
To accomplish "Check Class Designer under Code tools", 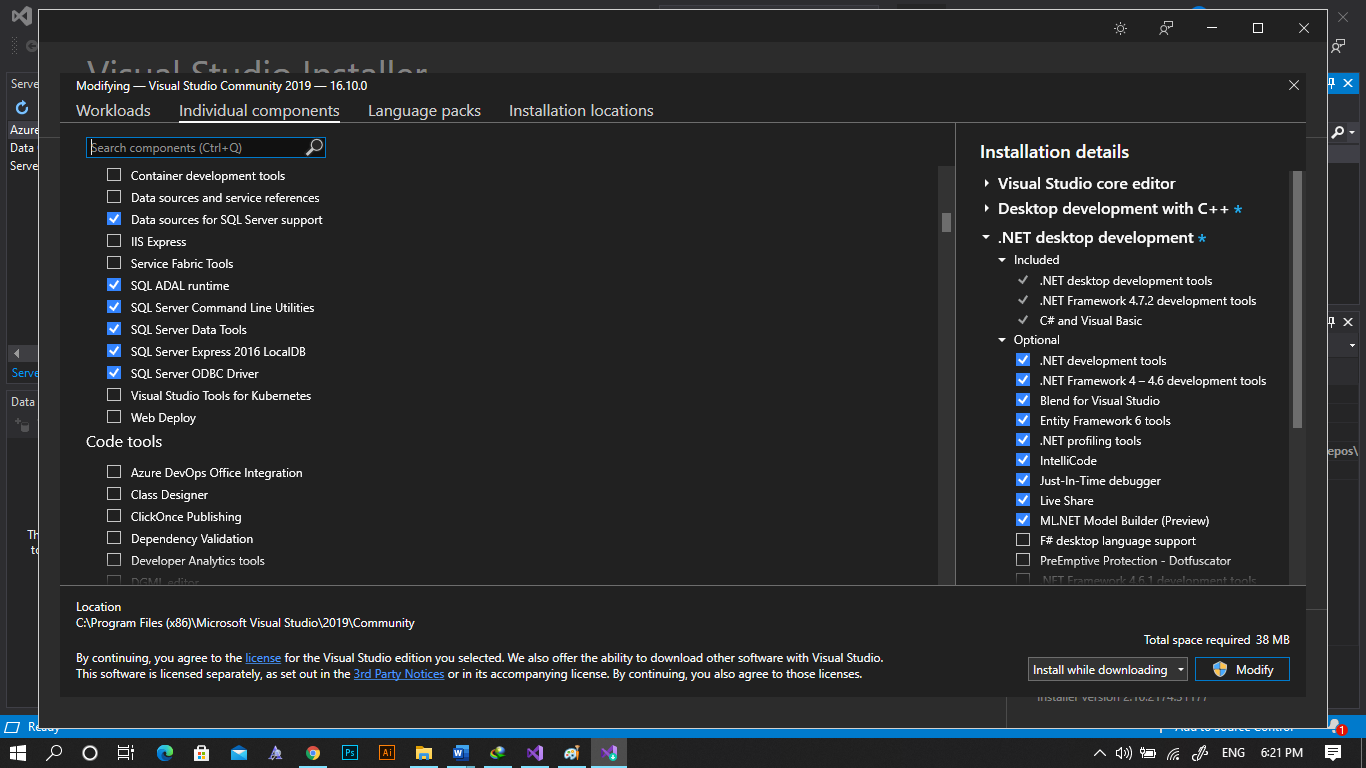I will pos(114,494).
